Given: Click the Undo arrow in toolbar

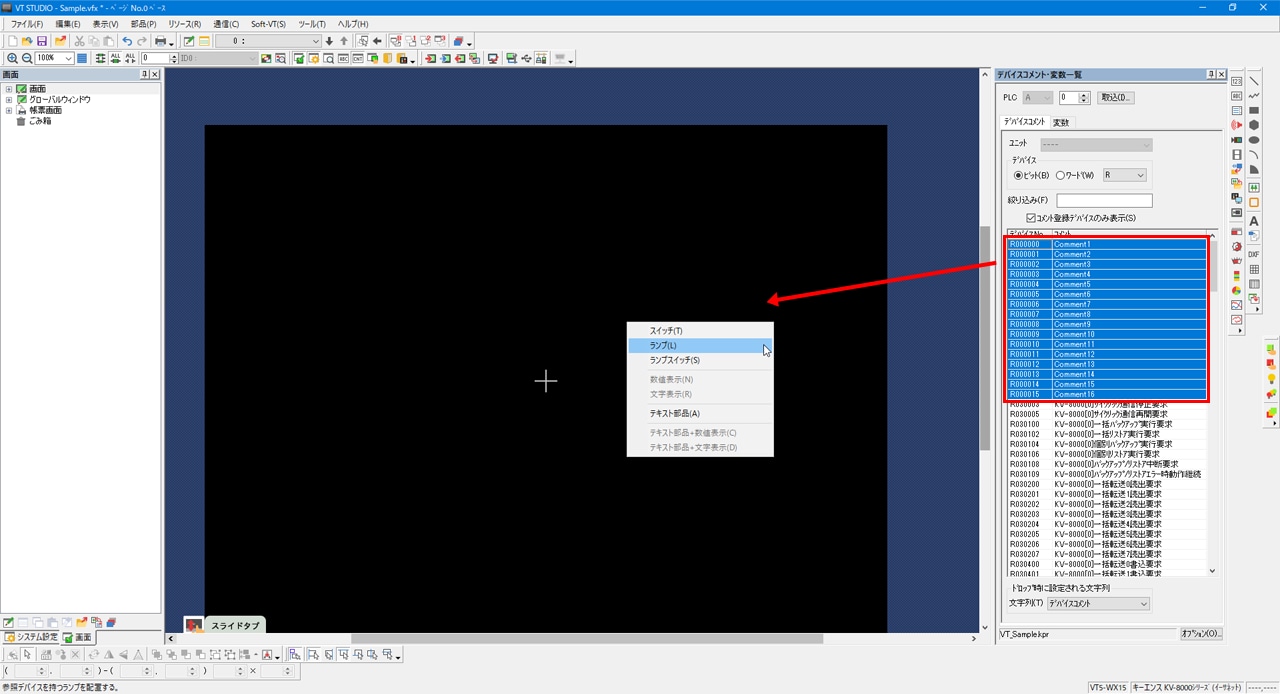Looking at the screenshot, I should pyautogui.click(x=127, y=41).
